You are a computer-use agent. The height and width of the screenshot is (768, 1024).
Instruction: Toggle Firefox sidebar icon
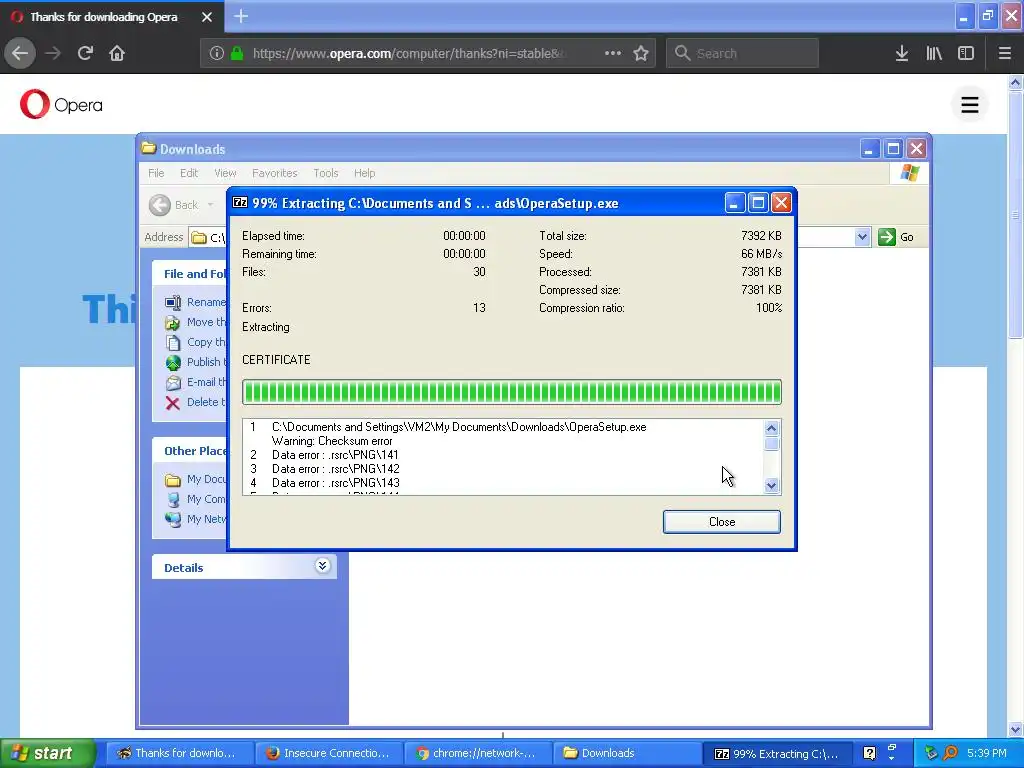tap(966, 53)
